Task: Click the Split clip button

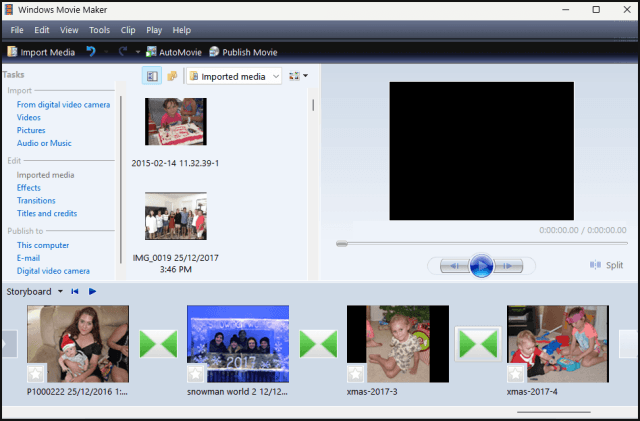Action: click(607, 265)
